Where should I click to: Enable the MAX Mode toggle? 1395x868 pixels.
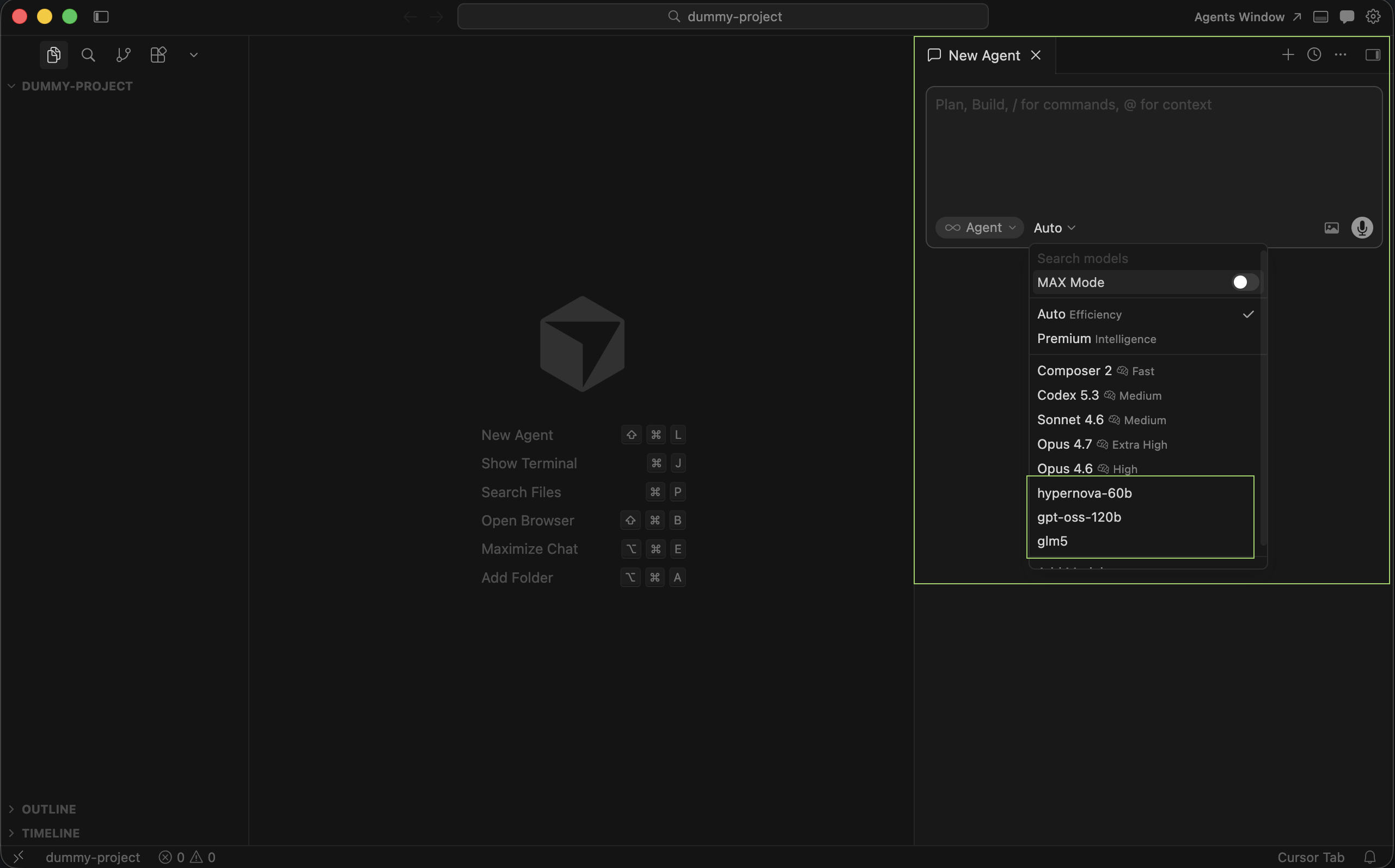(1245, 283)
